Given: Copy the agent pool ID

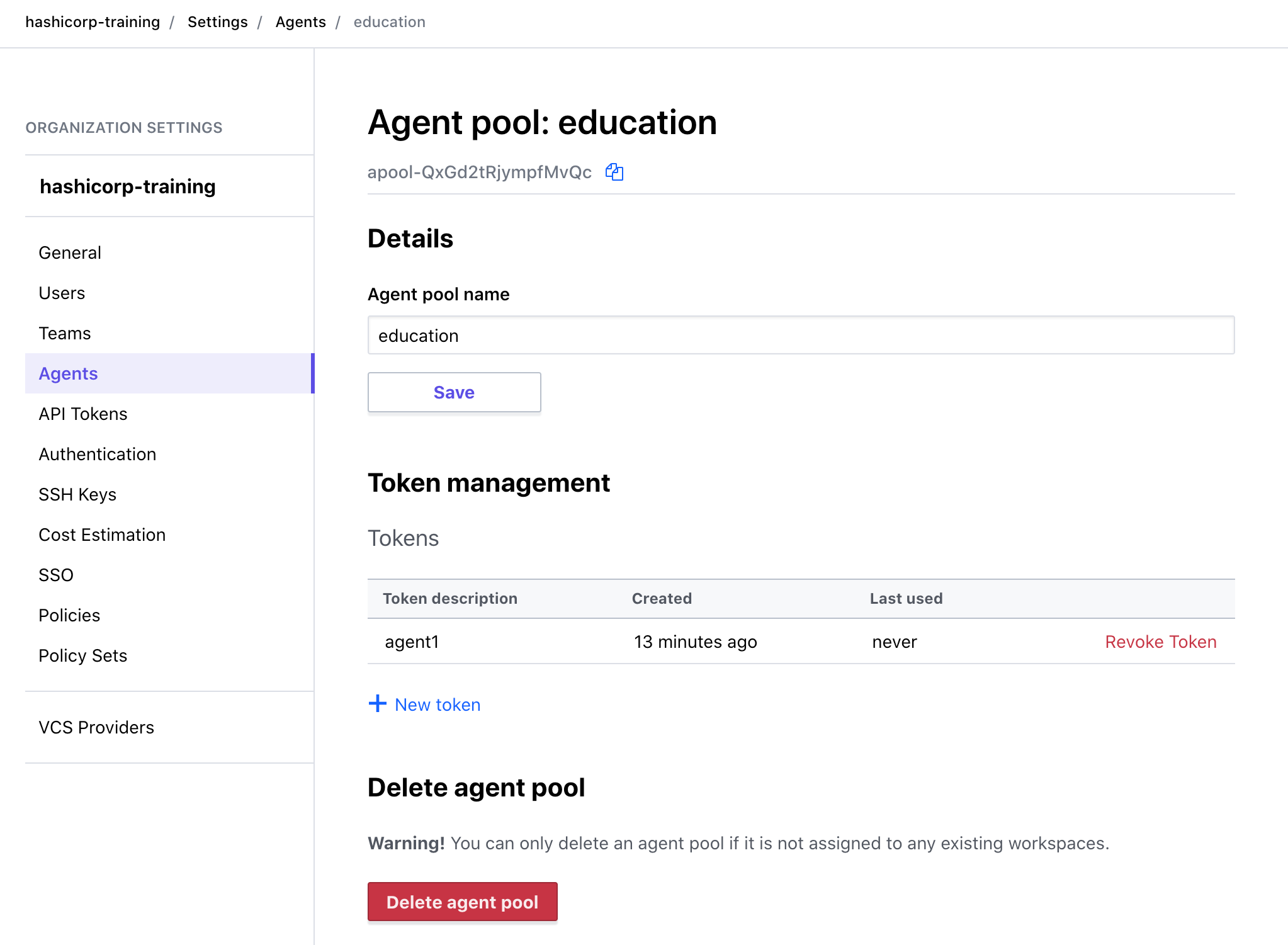Looking at the screenshot, I should pos(614,172).
